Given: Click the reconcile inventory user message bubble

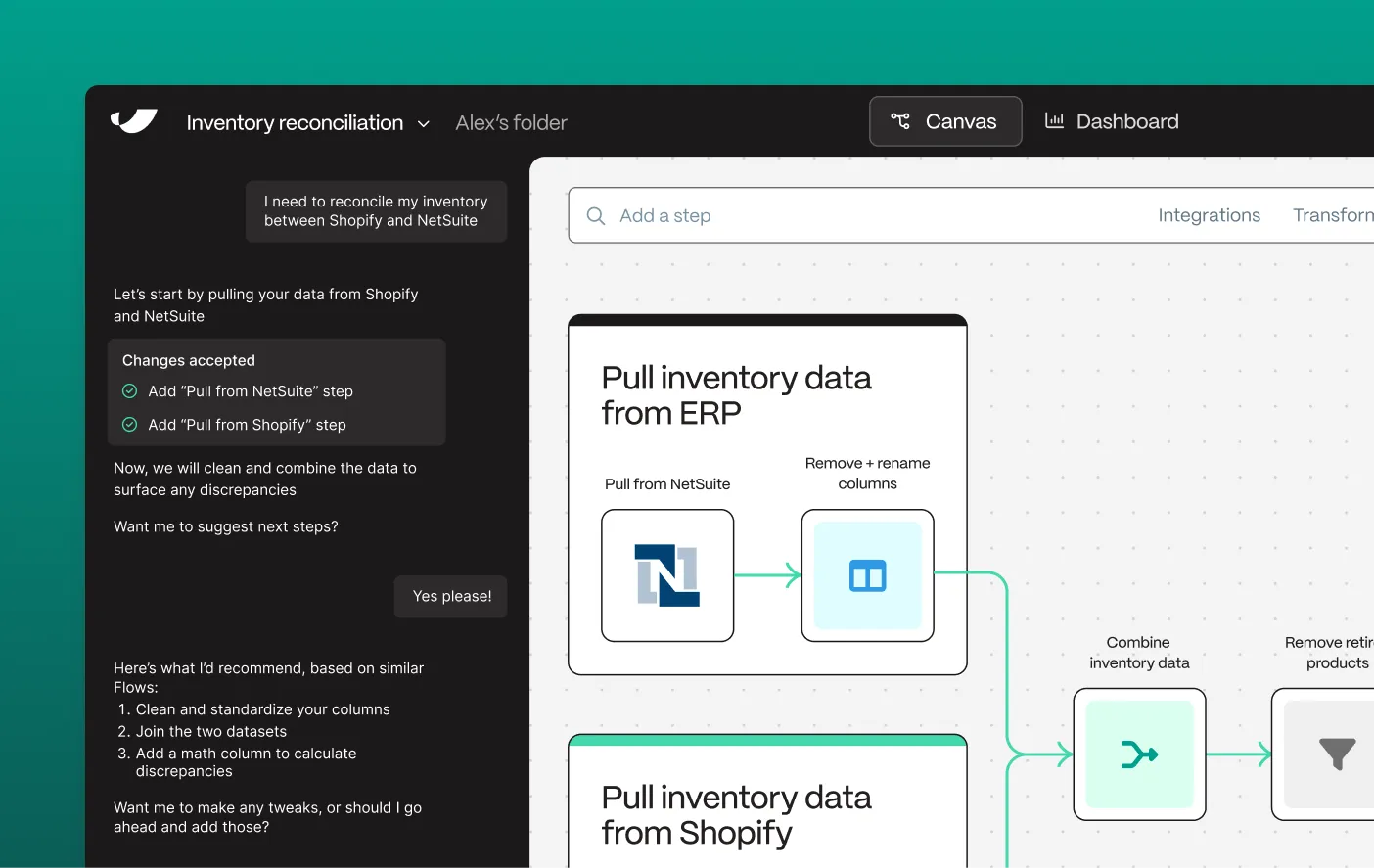Looking at the screenshot, I should [376, 211].
